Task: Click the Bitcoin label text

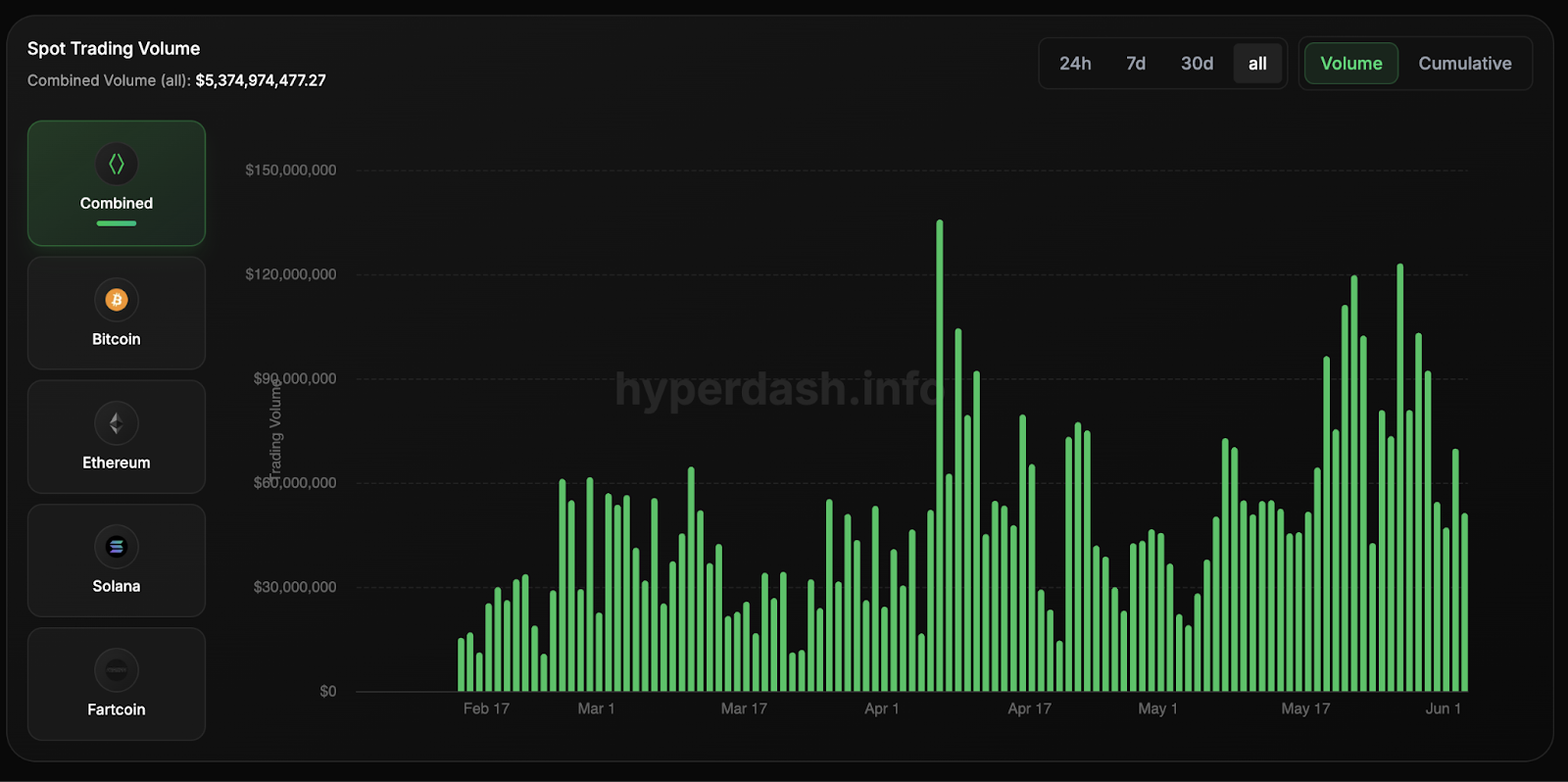Action: pyautogui.click(x=117, y=339)
